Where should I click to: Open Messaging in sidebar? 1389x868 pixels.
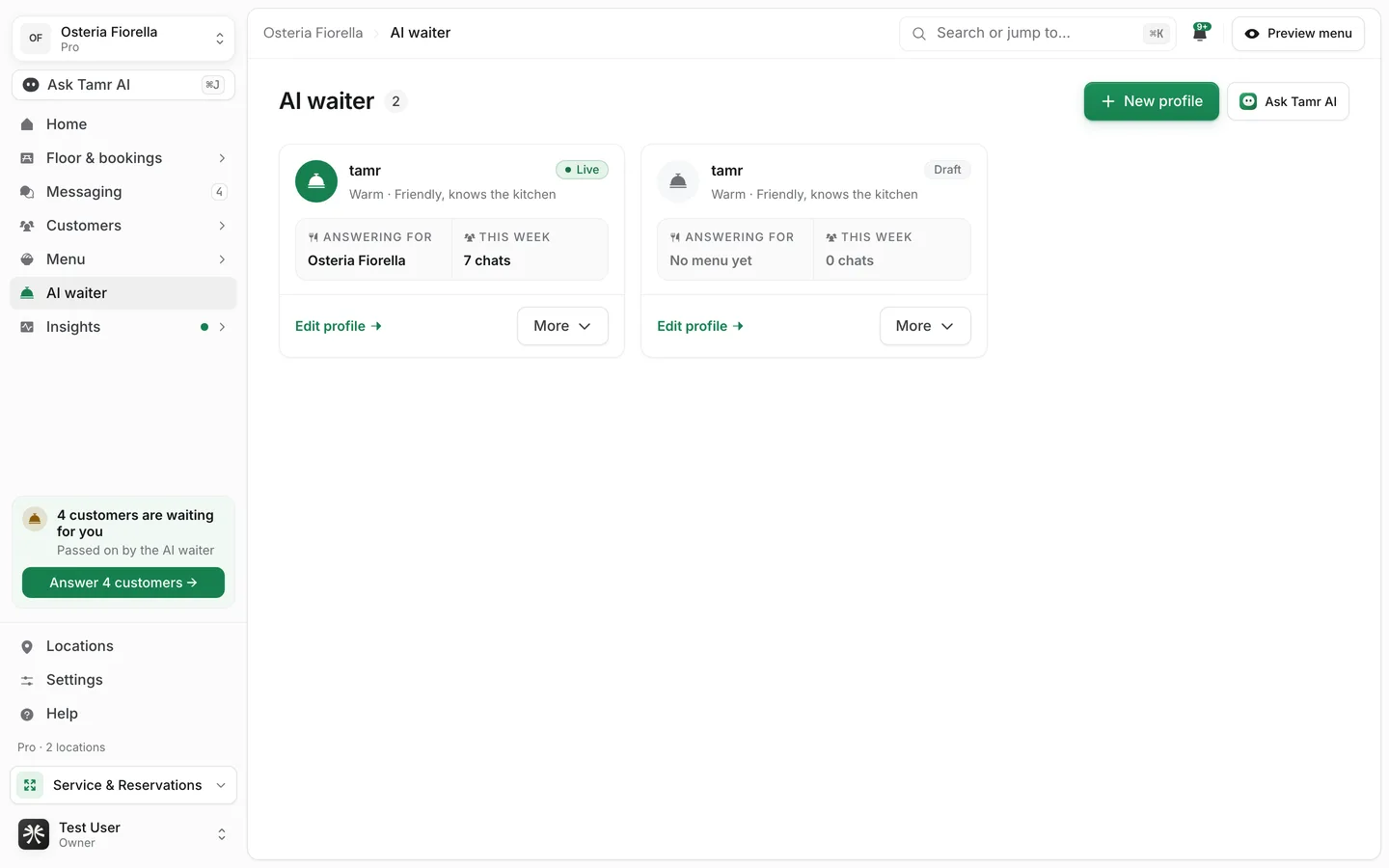click(123, 192)
